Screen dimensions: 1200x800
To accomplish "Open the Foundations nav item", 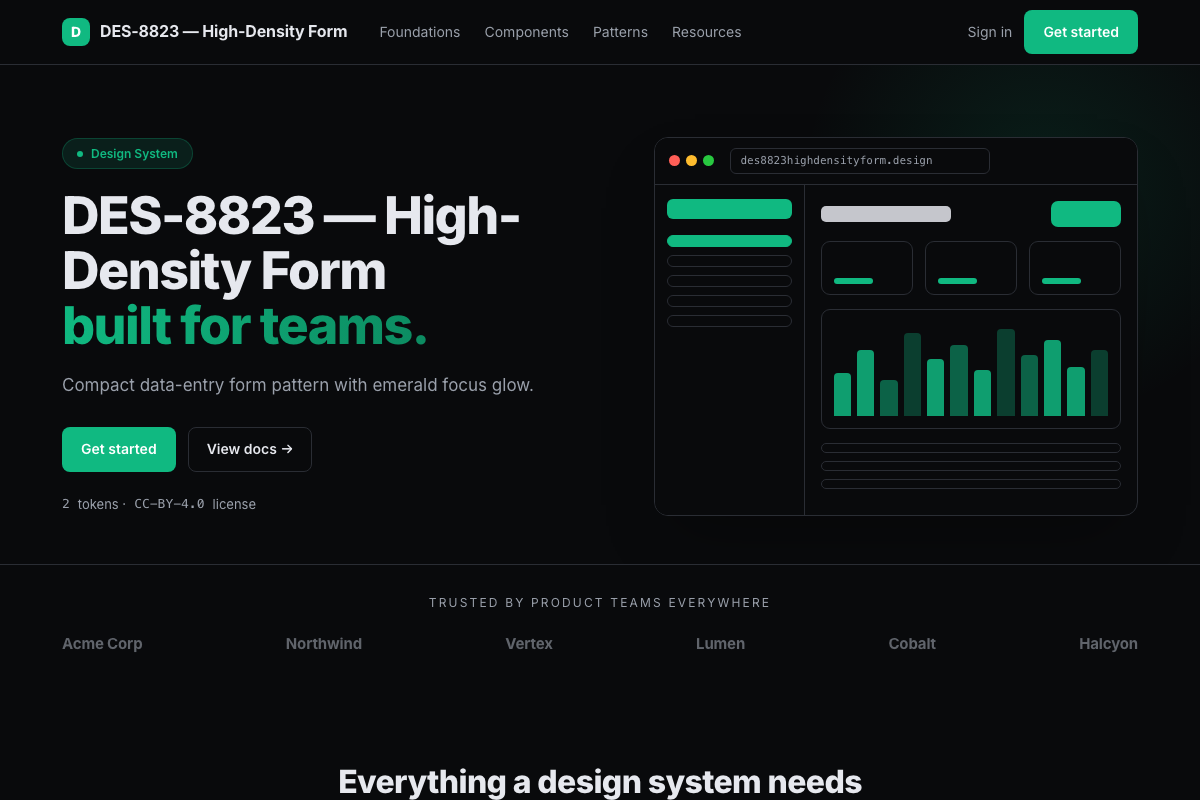I will tap(420, 32).
